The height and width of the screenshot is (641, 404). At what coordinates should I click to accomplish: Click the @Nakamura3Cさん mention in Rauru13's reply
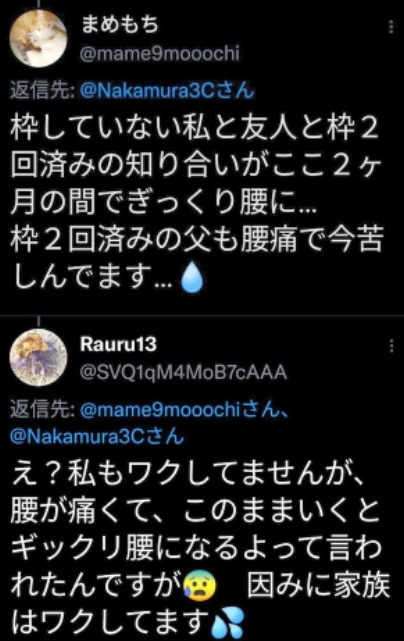(x=97, y=436)
